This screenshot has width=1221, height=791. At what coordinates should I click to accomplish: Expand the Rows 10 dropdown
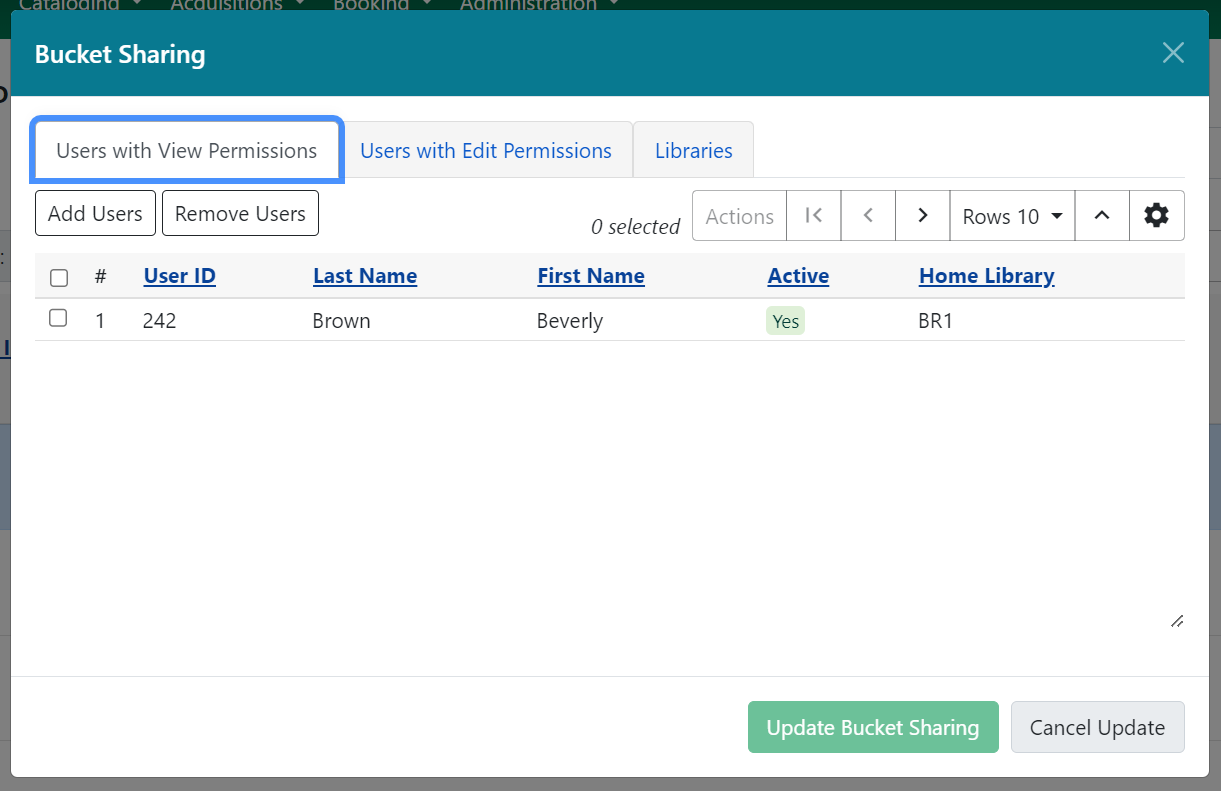pyautogui.click(x=1012, y=216)
